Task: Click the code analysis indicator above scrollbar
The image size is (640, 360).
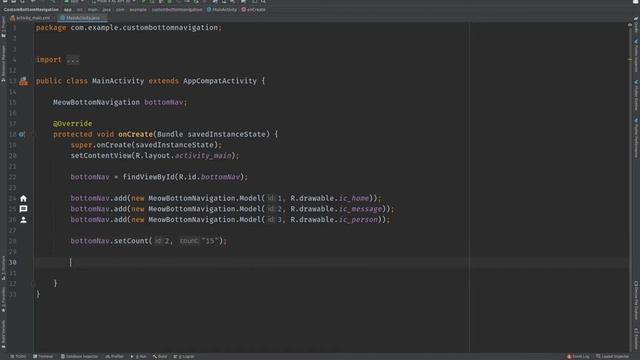Action: tap(630, 25)
